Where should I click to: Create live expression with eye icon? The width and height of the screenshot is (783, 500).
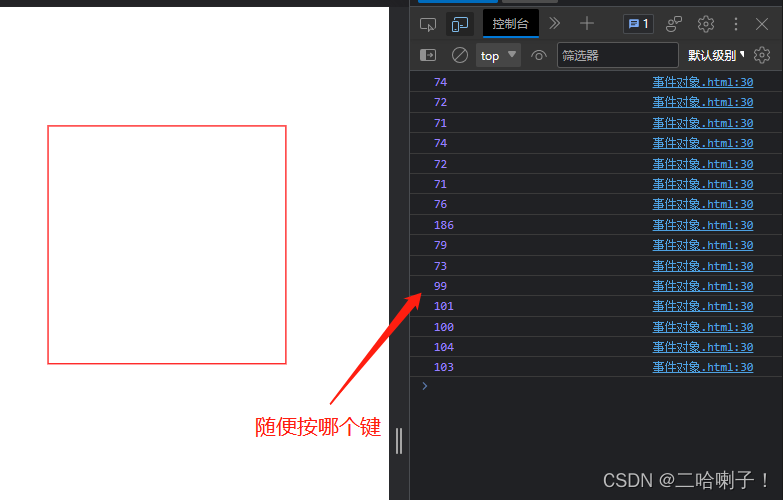tap(538, 55)
